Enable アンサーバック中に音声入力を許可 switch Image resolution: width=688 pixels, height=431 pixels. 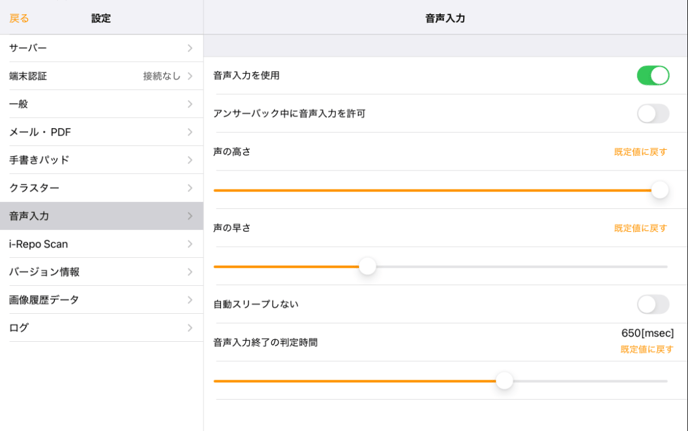[653, 114]
